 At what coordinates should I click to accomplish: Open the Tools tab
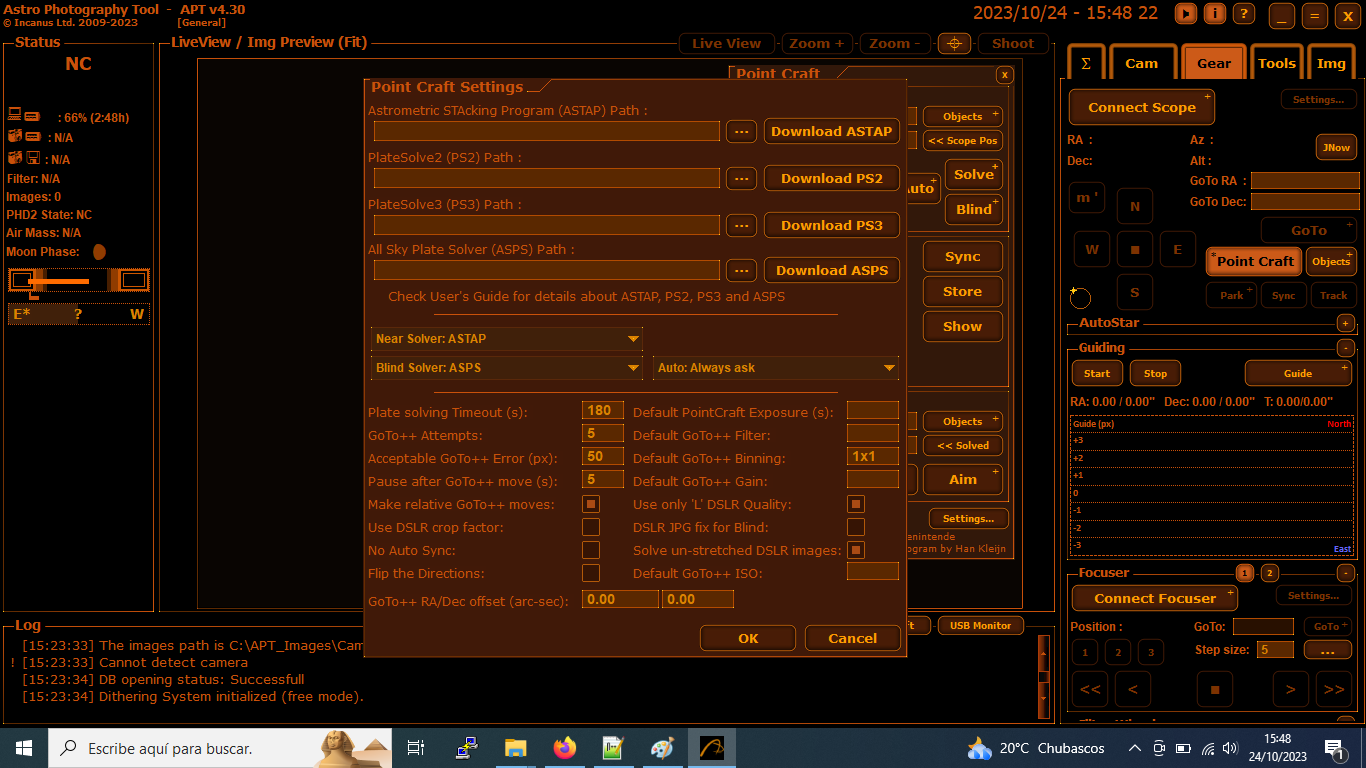pos(1277,62)
